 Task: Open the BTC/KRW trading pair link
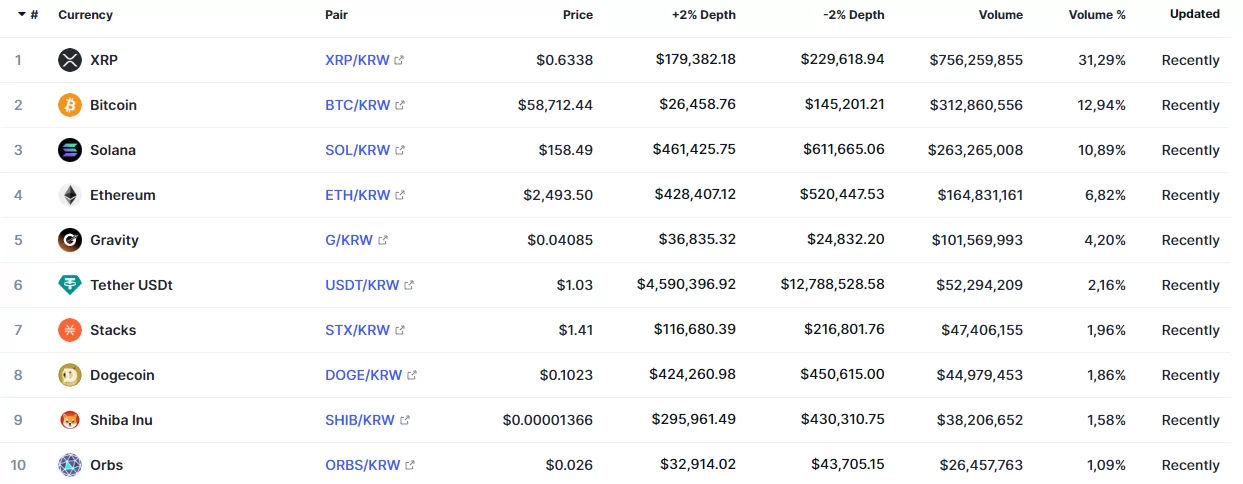[357, 105]
